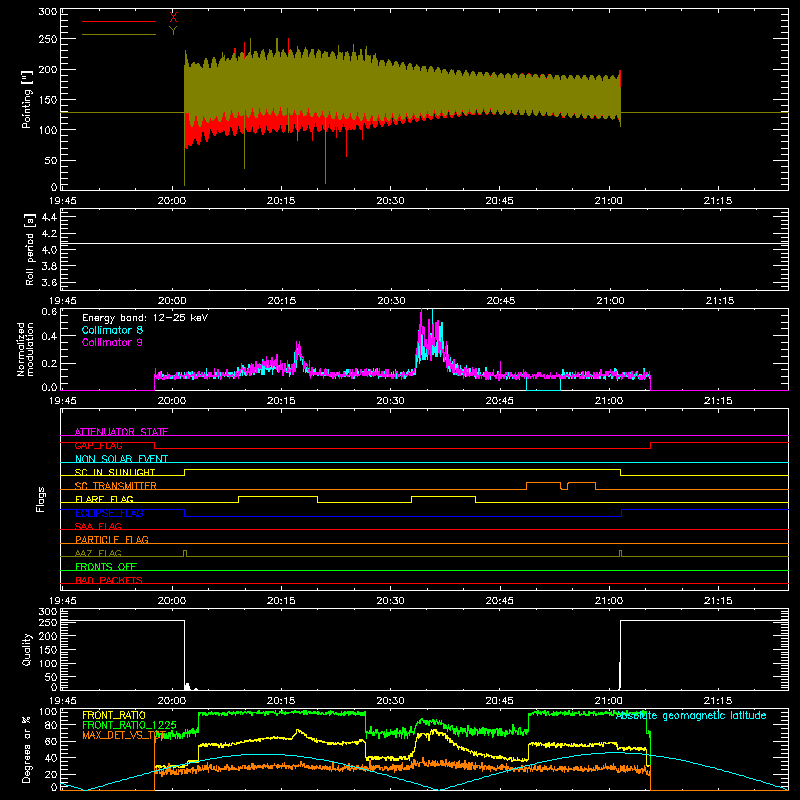Click the cyan 'Collimator 8' legend label
This screenshot has width=800, height=800.
point(112,330)
